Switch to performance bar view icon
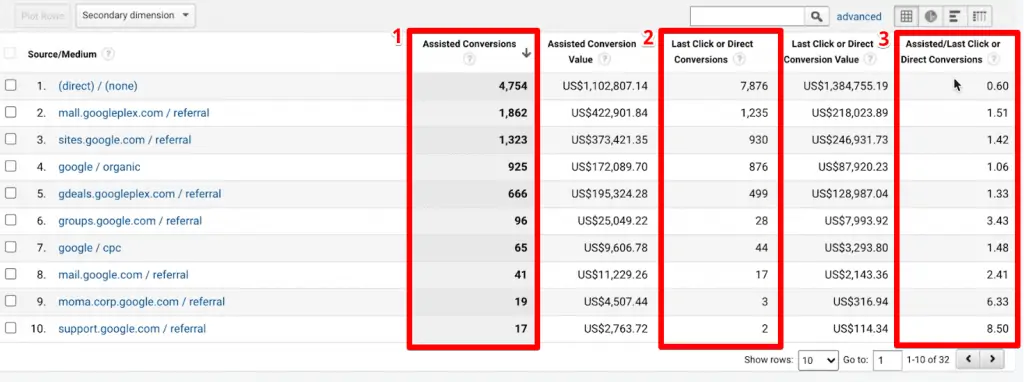Image resolution: width=1024 pixels, height=382 pixels. 955,16
